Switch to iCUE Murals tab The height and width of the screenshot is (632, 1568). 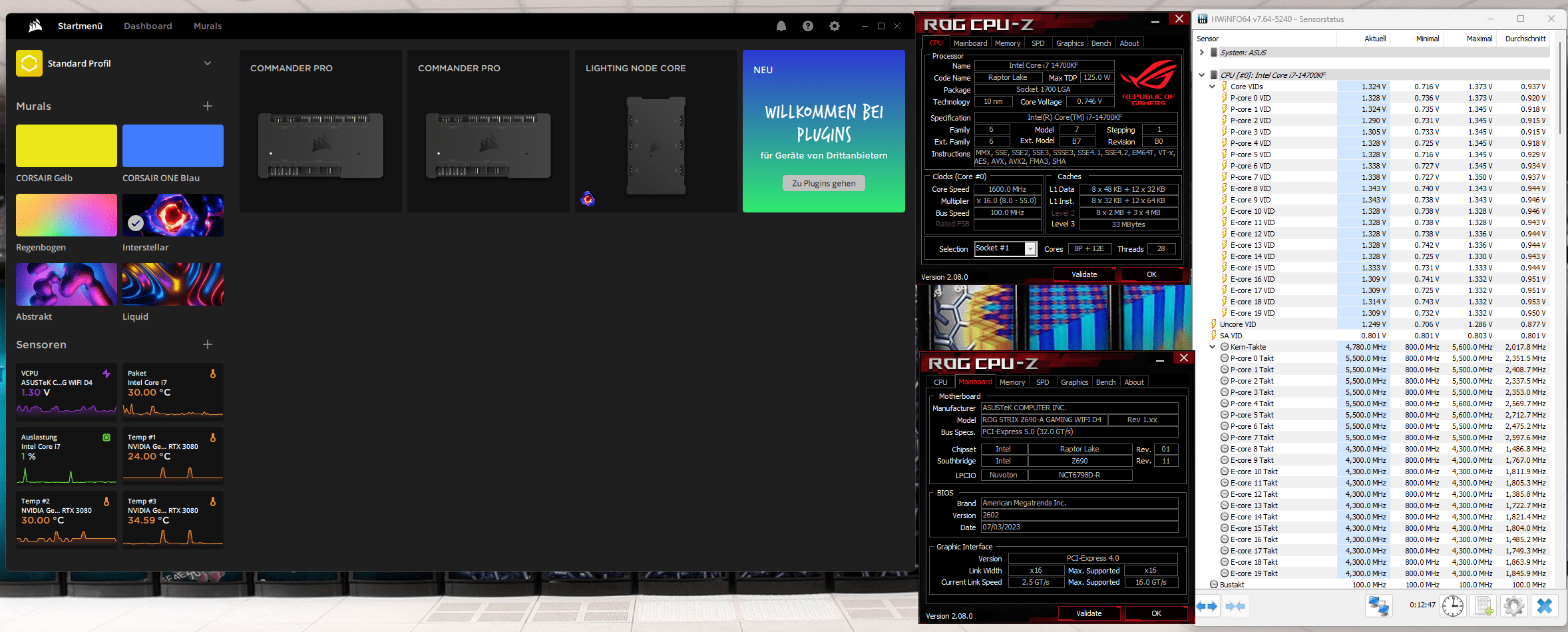point(208,26)
